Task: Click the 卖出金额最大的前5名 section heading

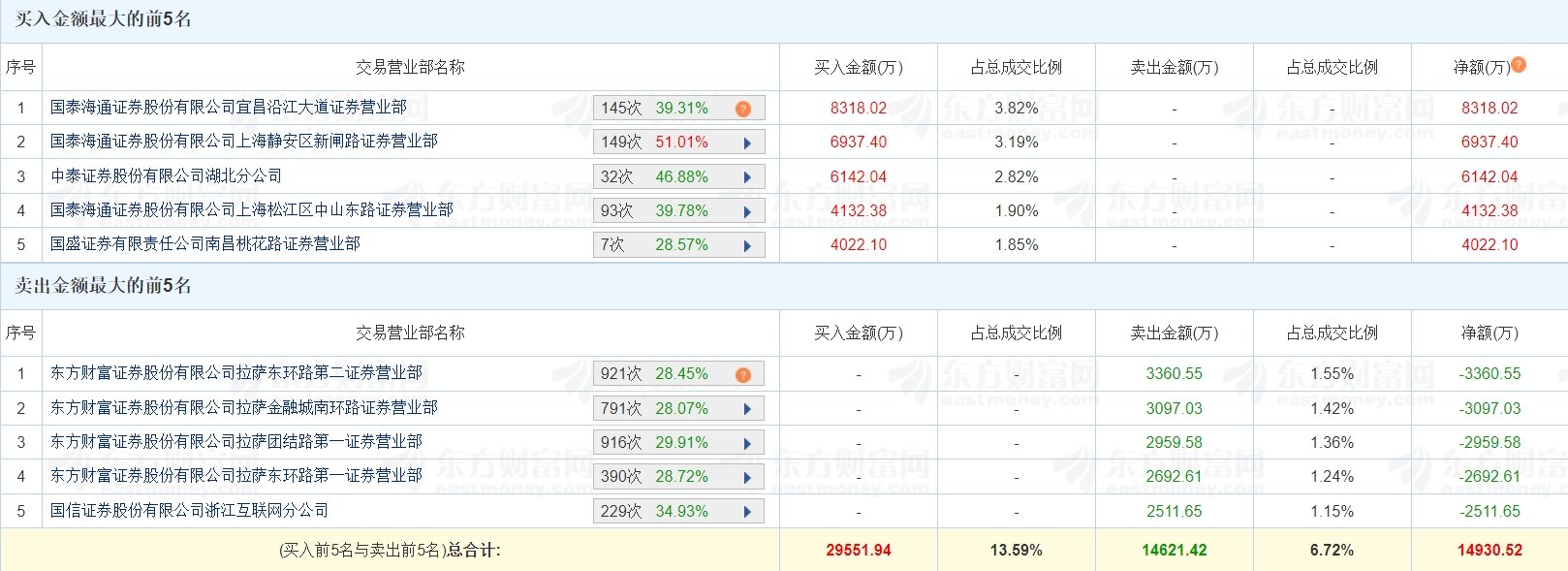Action: click(x=103, y=285)
